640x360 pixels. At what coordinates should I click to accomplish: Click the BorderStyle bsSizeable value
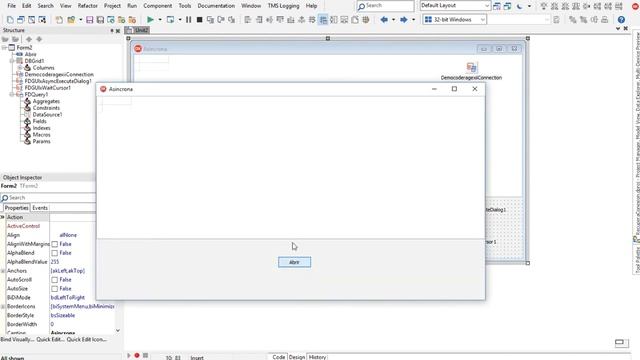pyautogui.click(x=63, y=316)
